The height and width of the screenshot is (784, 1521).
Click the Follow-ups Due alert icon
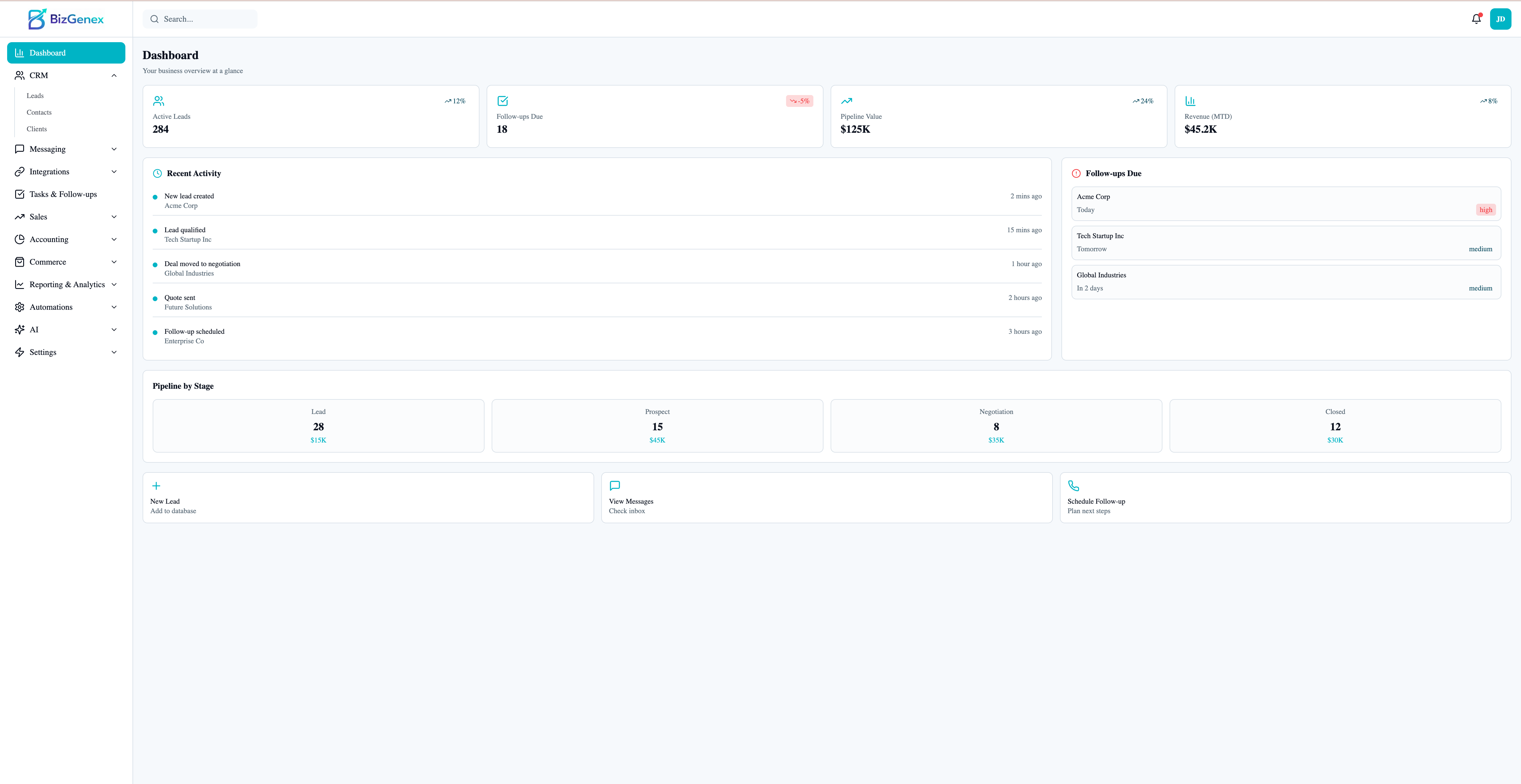pos(1076,173)
